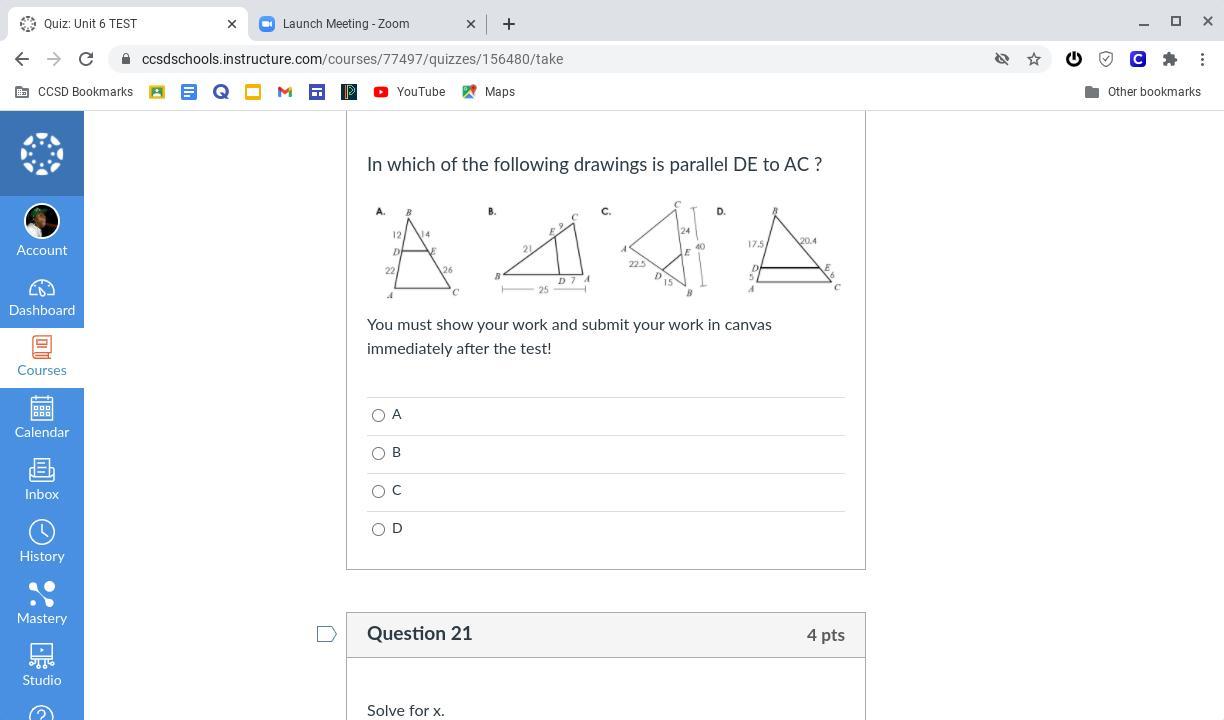The image size is (1224, 720).
Task: Open Chrome's three-dot menu
Action: (x=1202, y=59)
